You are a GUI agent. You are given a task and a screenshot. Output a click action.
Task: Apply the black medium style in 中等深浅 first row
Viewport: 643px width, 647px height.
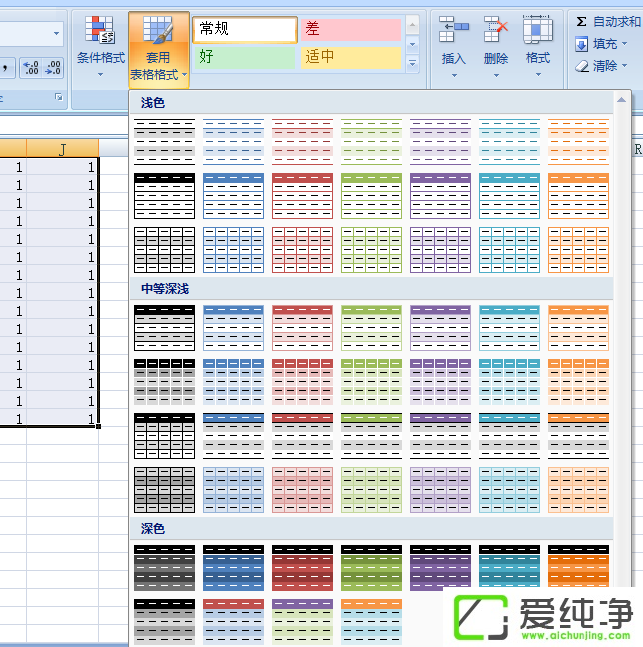164,328
